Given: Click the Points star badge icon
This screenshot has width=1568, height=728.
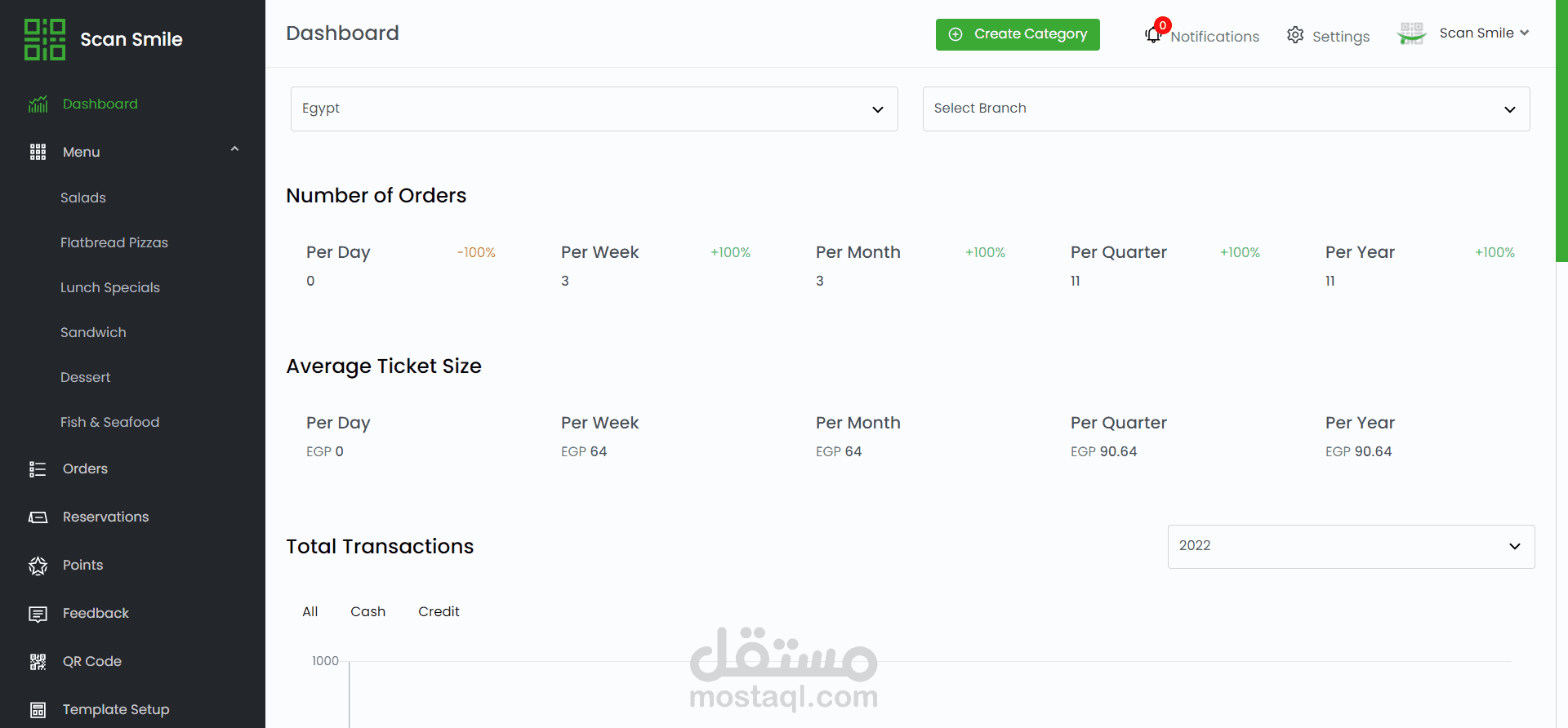Looking at the screenshot, I should (x=38, y=566).
